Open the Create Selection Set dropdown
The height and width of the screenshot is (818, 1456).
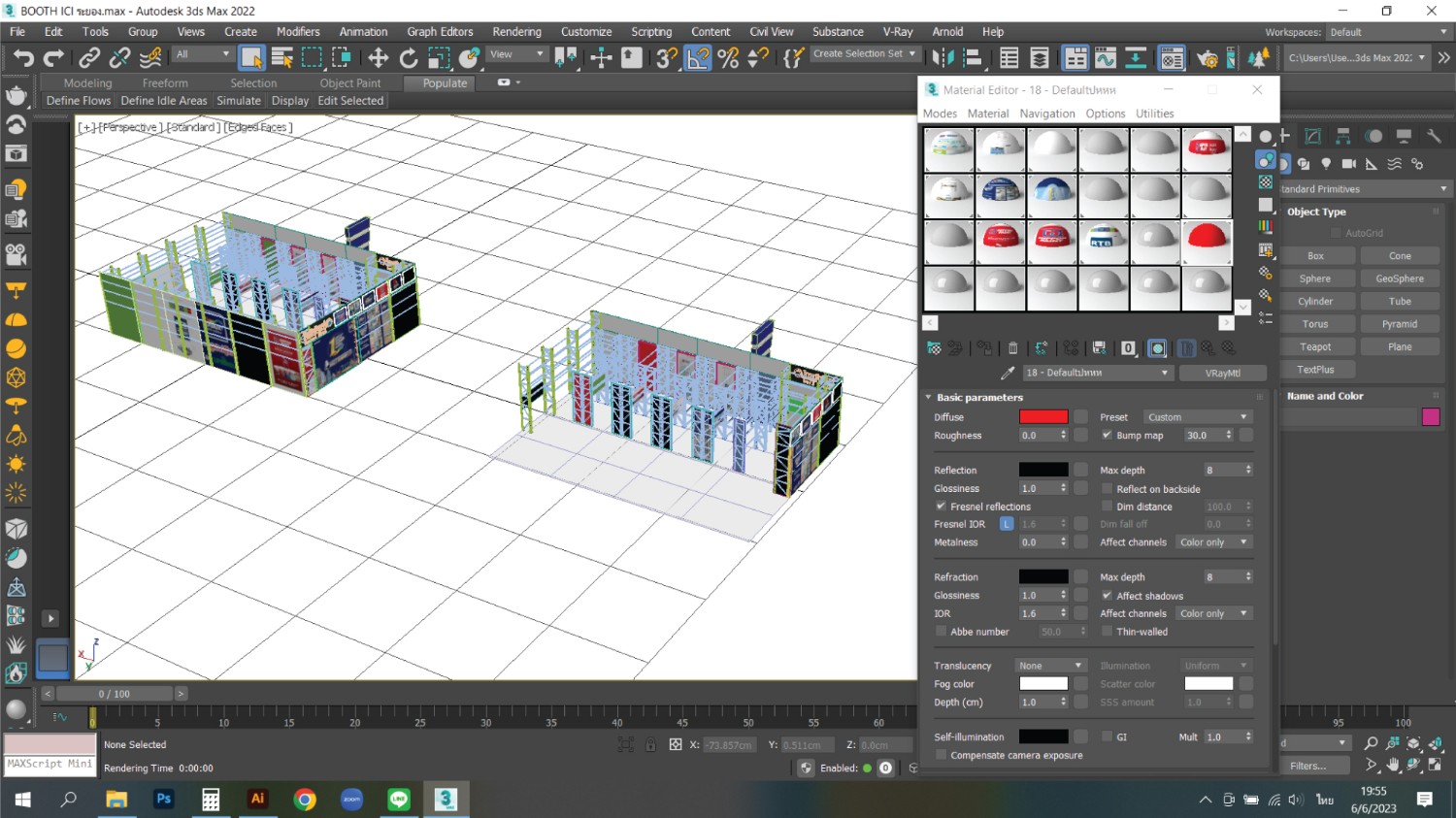864,54
